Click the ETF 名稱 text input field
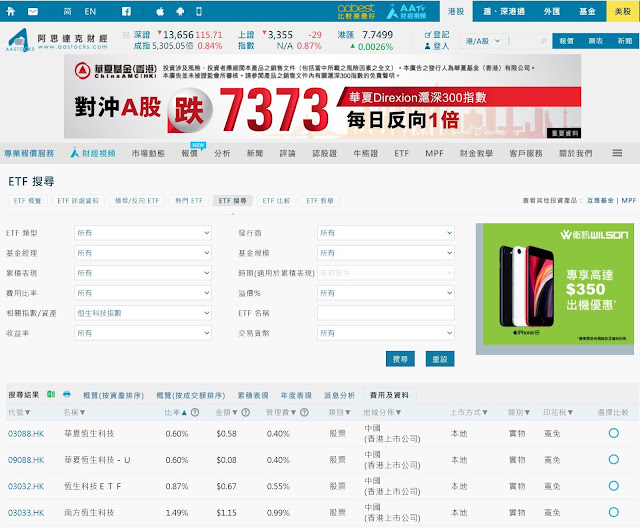 386,313
